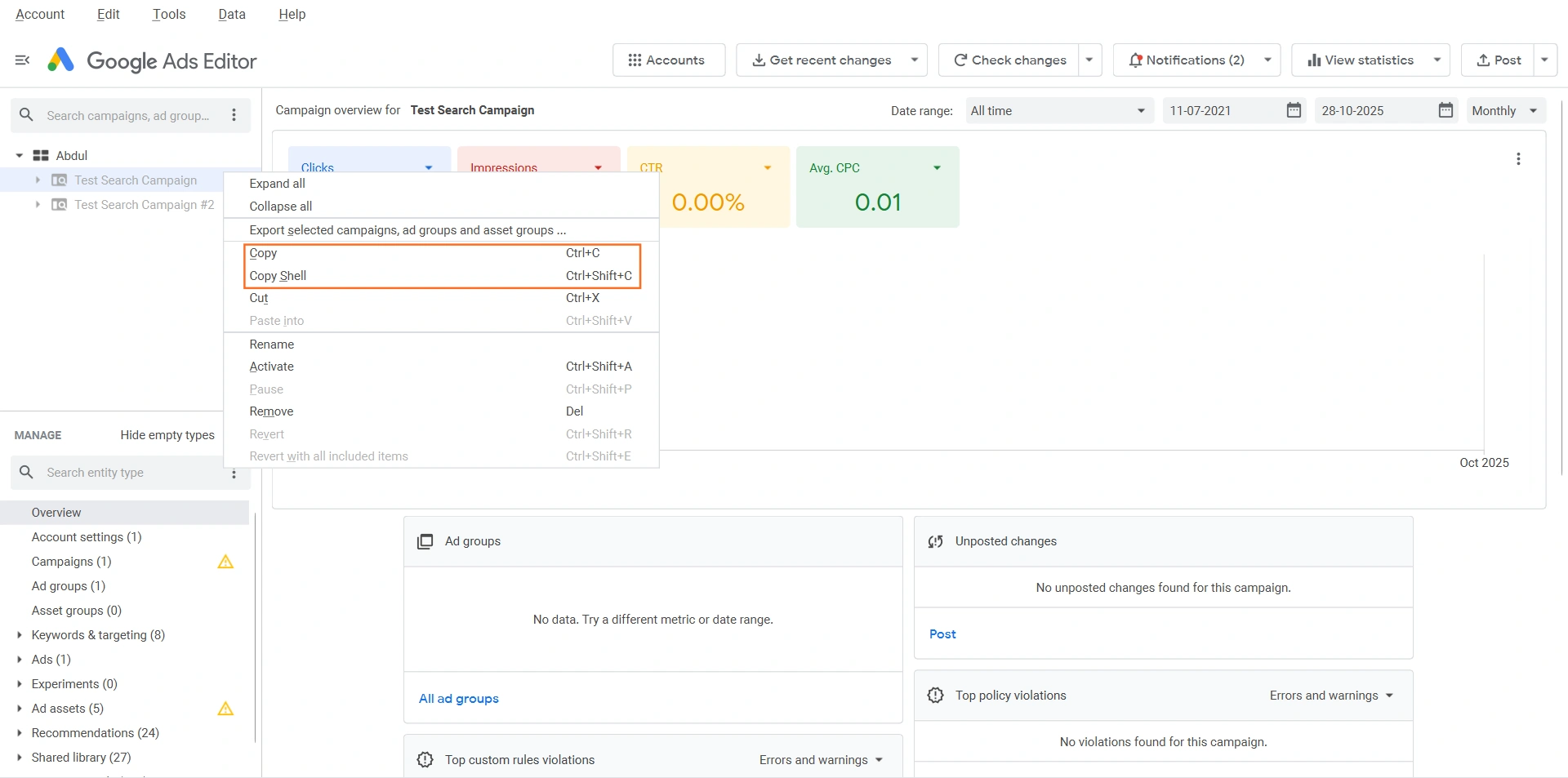Viewport: 1568px width, 778px height.
Task: Click Post link under Unposted changes
Action: pyautogui.click(x=942, y=634)
